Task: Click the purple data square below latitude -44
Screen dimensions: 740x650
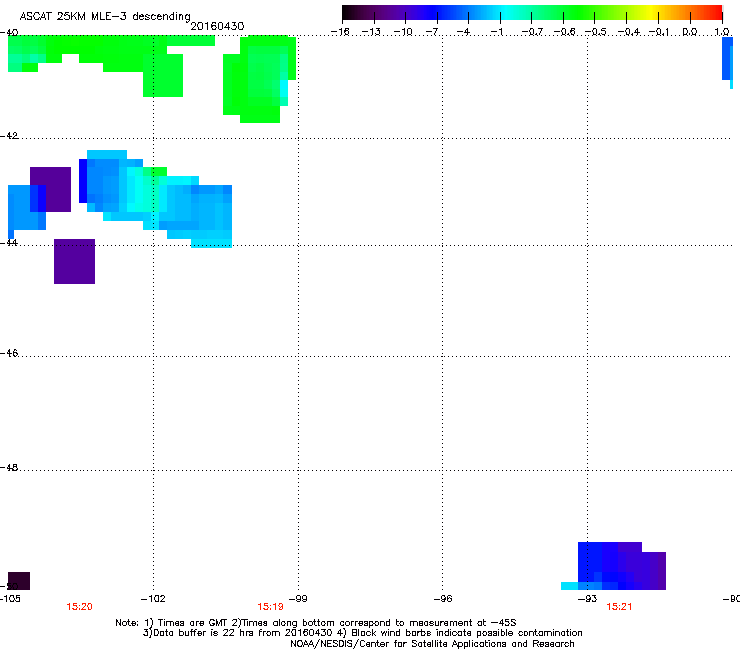Action: [75, 262]
